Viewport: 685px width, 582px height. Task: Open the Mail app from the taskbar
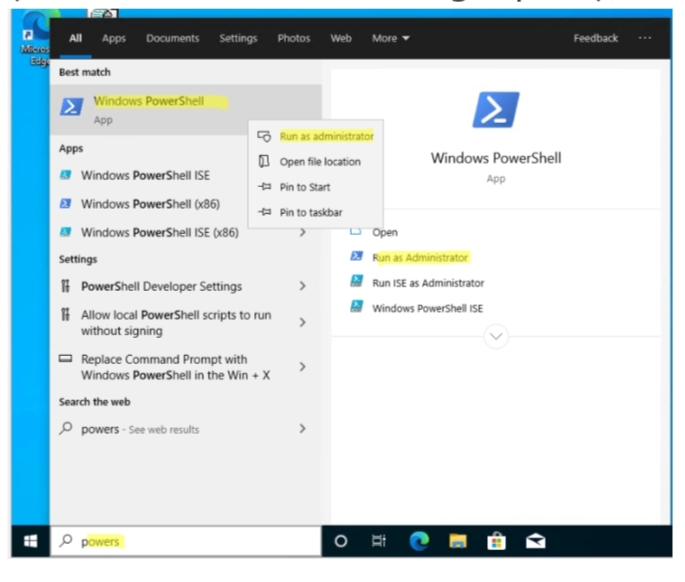[x=535, y=541]
